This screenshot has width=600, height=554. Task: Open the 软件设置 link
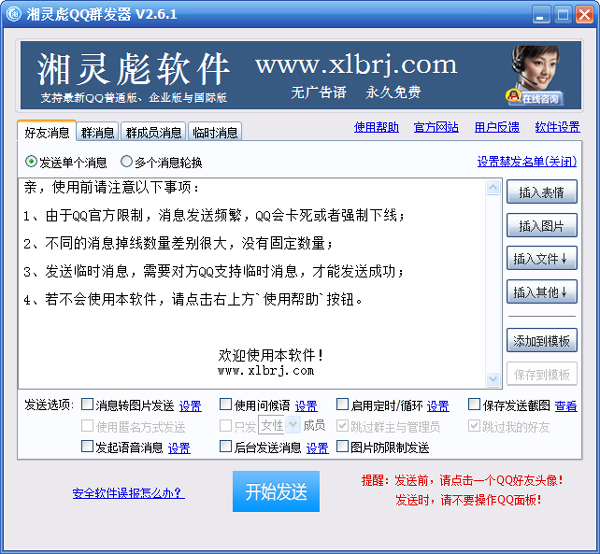pos(557,127)
